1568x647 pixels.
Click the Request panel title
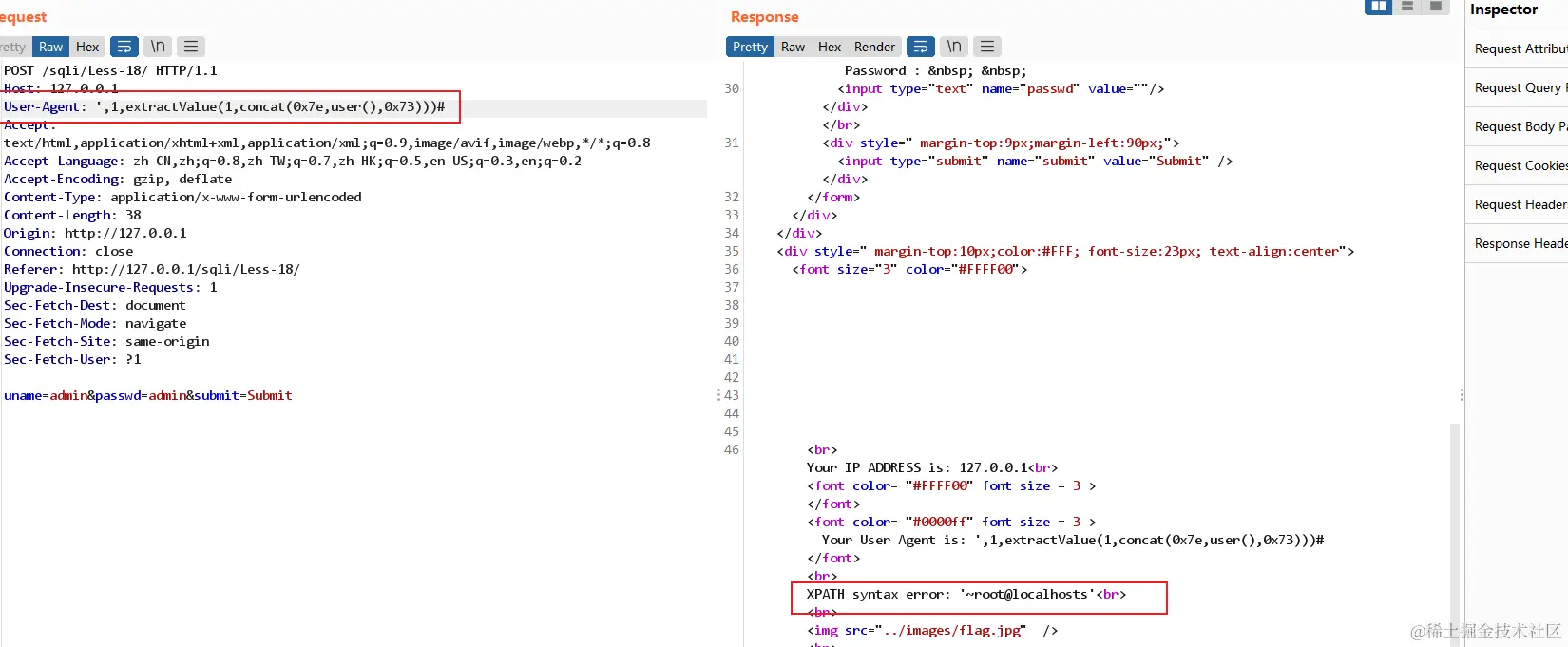(x=23, y=17)
